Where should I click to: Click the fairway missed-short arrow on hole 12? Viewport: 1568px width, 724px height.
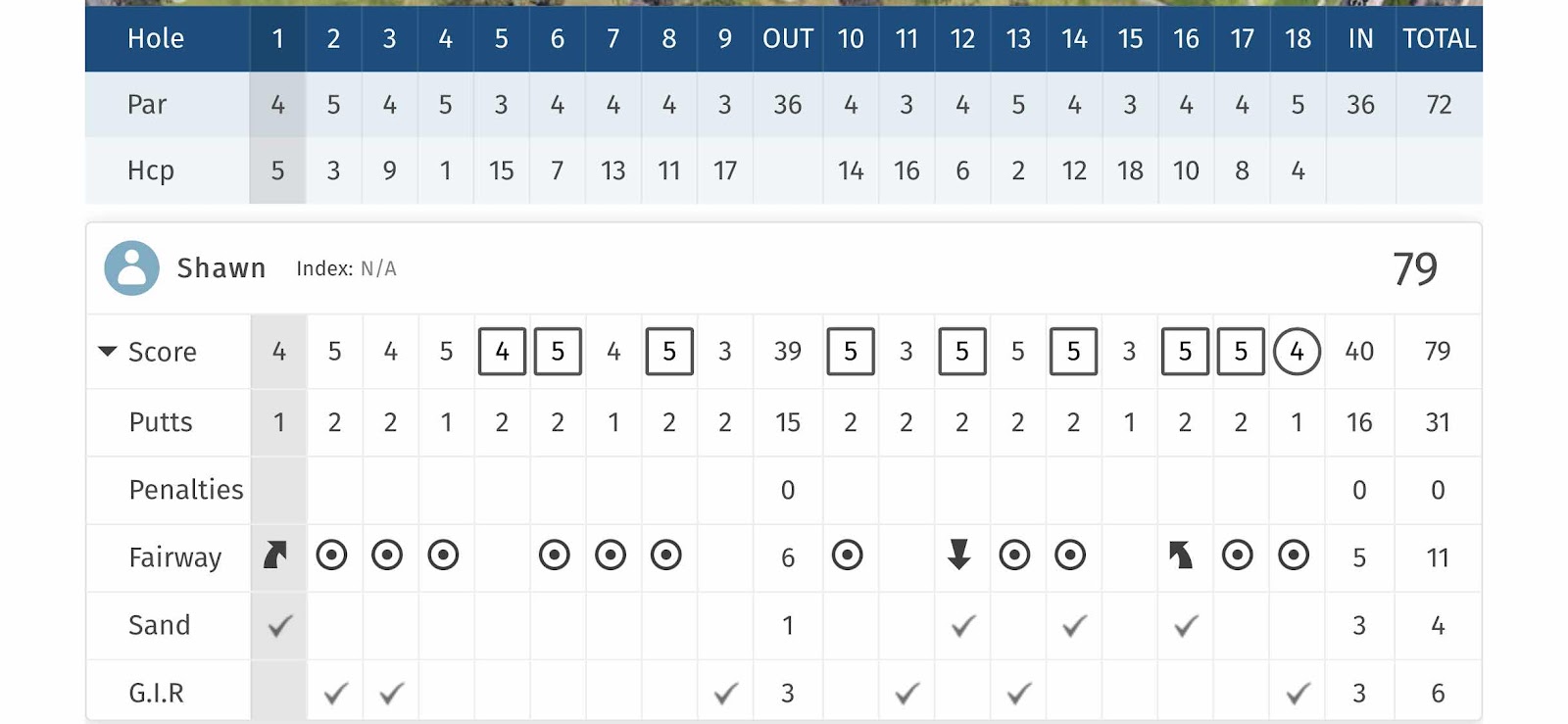[x=959, y=555]
